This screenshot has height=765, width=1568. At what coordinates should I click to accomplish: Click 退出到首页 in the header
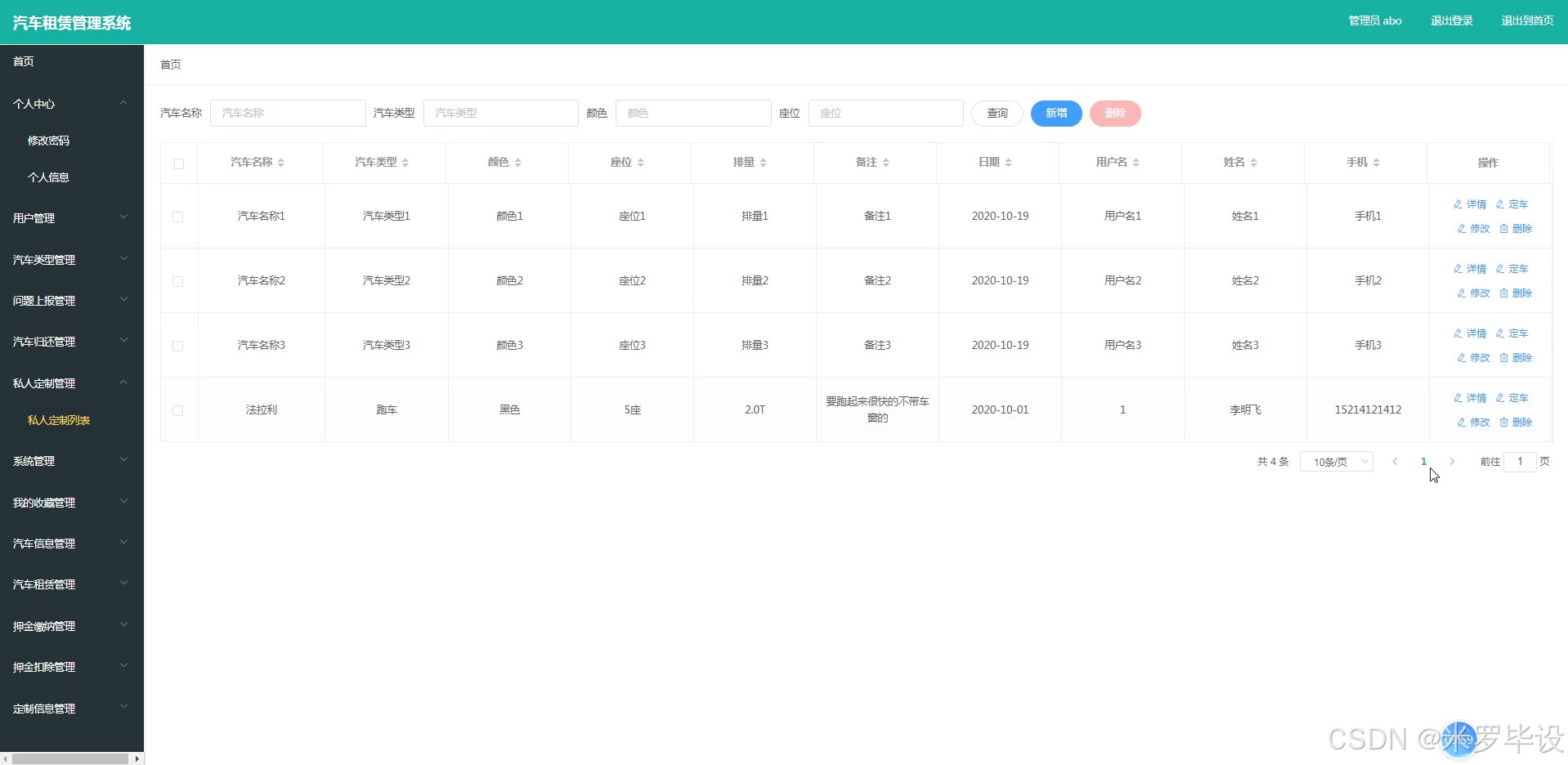pos(1527,21)
